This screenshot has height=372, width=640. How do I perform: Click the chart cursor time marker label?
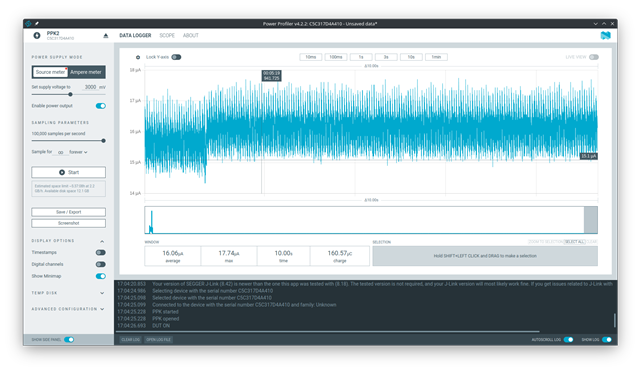[271, 76]
